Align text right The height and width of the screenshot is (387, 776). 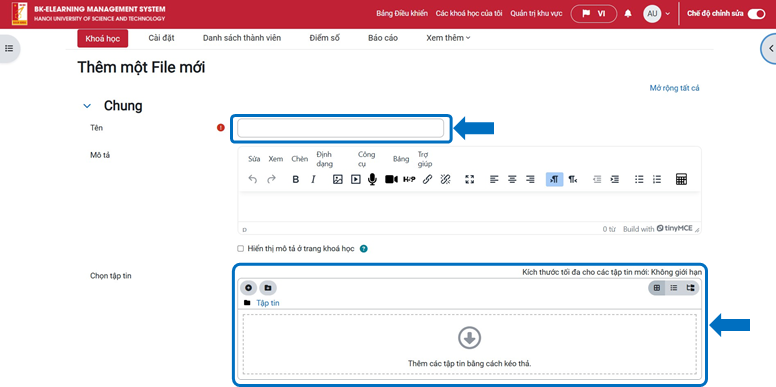coord(530,180)
